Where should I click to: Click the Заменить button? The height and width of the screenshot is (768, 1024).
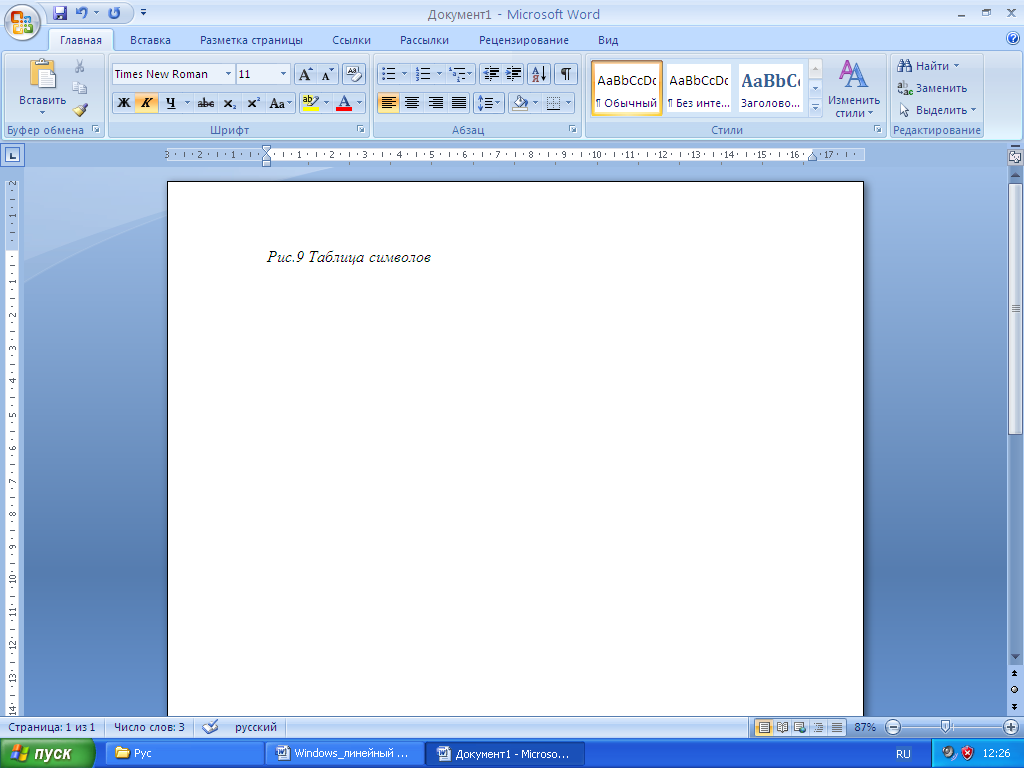[x=932, y=88]
